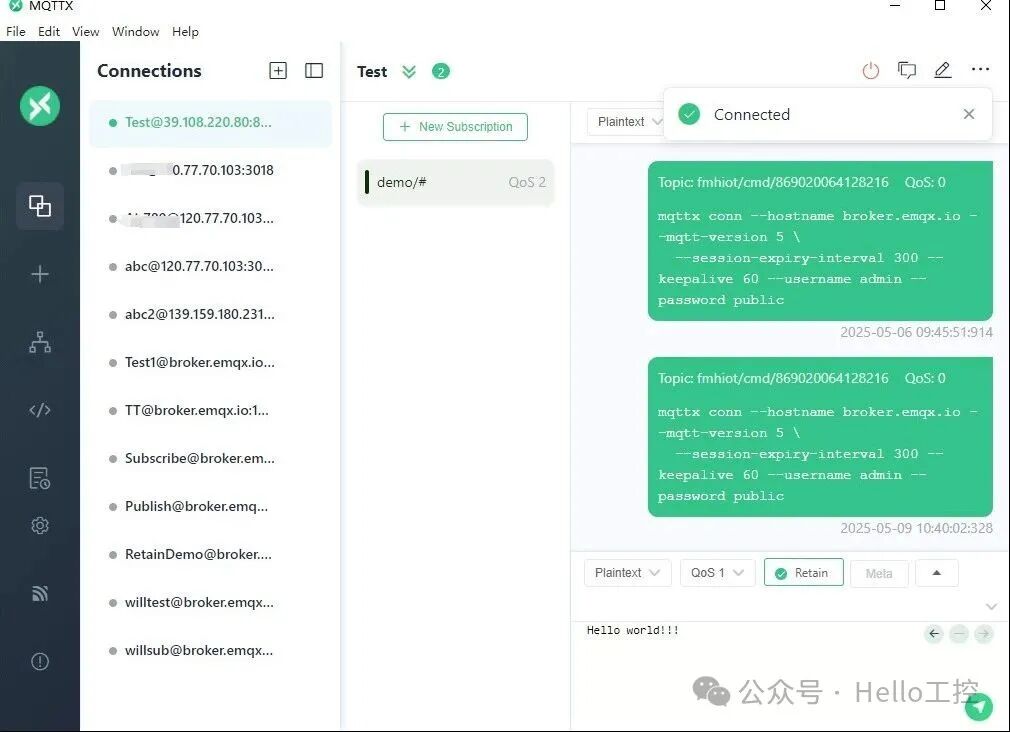Click the plus new connection sidebar icon
1010x732 pixels.
(x=40, y=274)
